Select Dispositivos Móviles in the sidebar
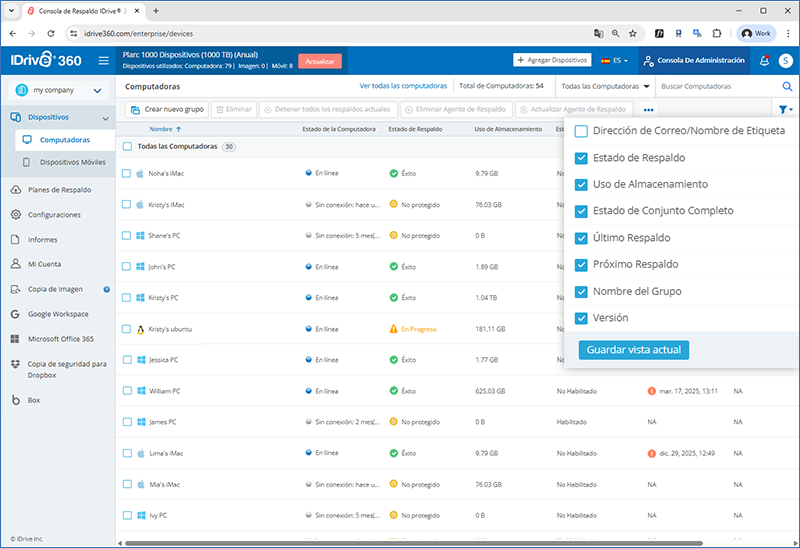This screenshot has height=548, width=800. (x=74, y=162)
